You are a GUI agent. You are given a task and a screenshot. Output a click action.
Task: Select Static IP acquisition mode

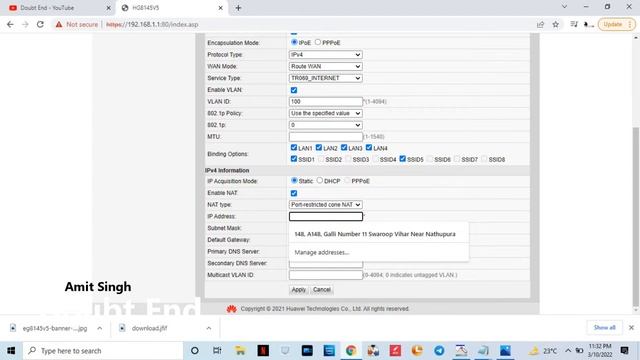point(294,180)
